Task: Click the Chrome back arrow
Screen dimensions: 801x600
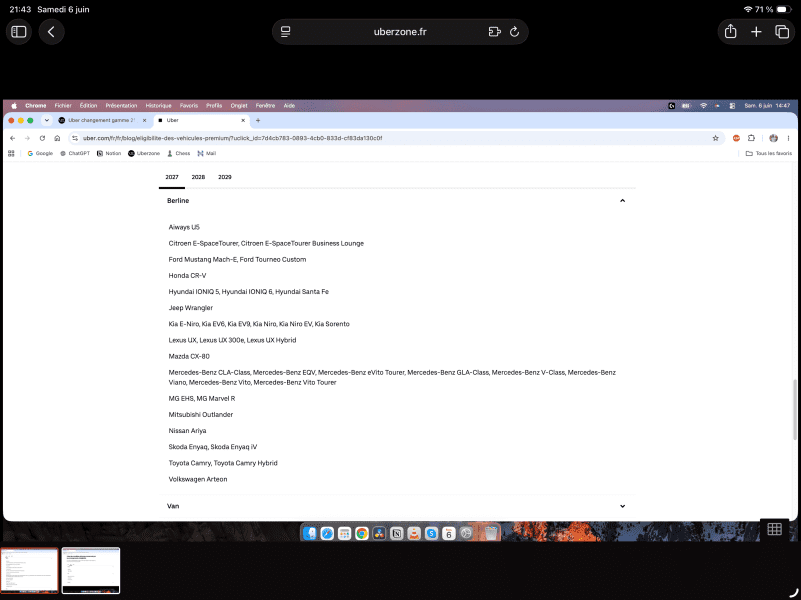Action: (13, 138)
